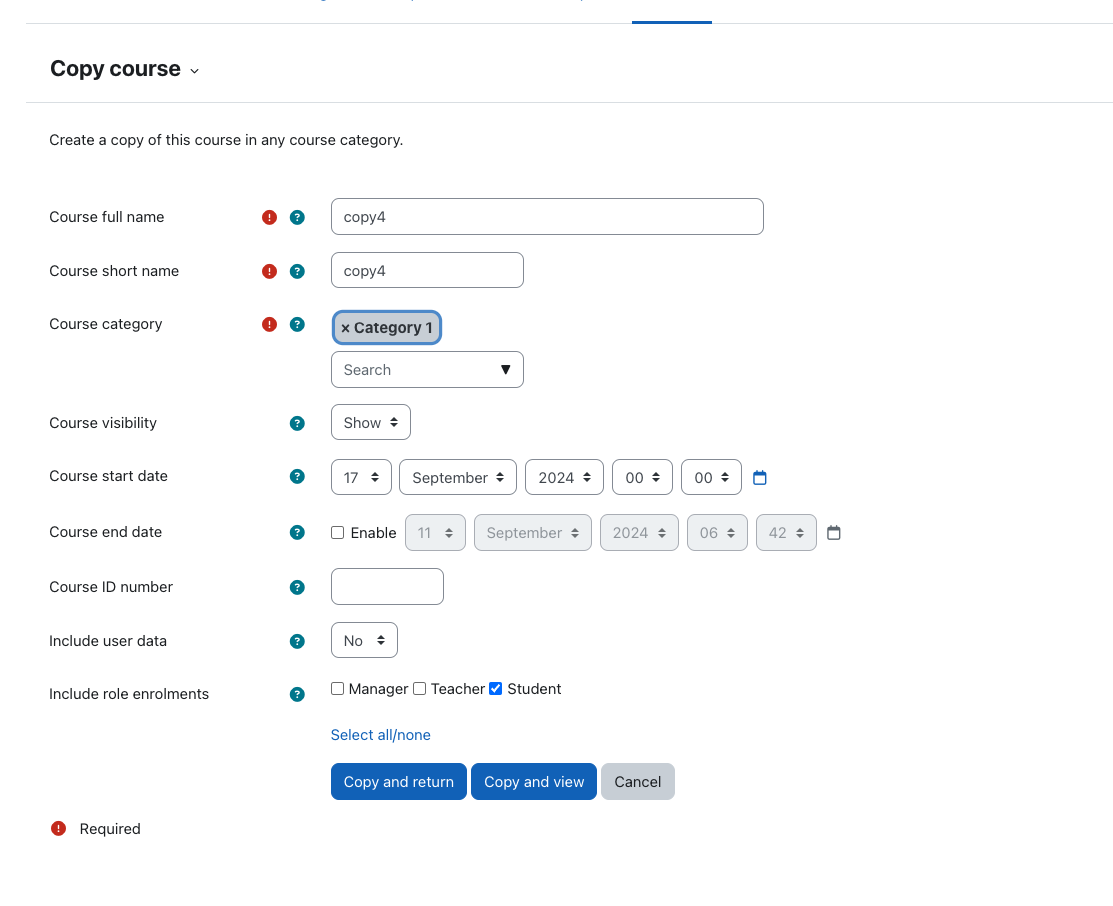Click the Select all/none link
The height and width of the screenshot is (906, 1113).
(380, 735)
